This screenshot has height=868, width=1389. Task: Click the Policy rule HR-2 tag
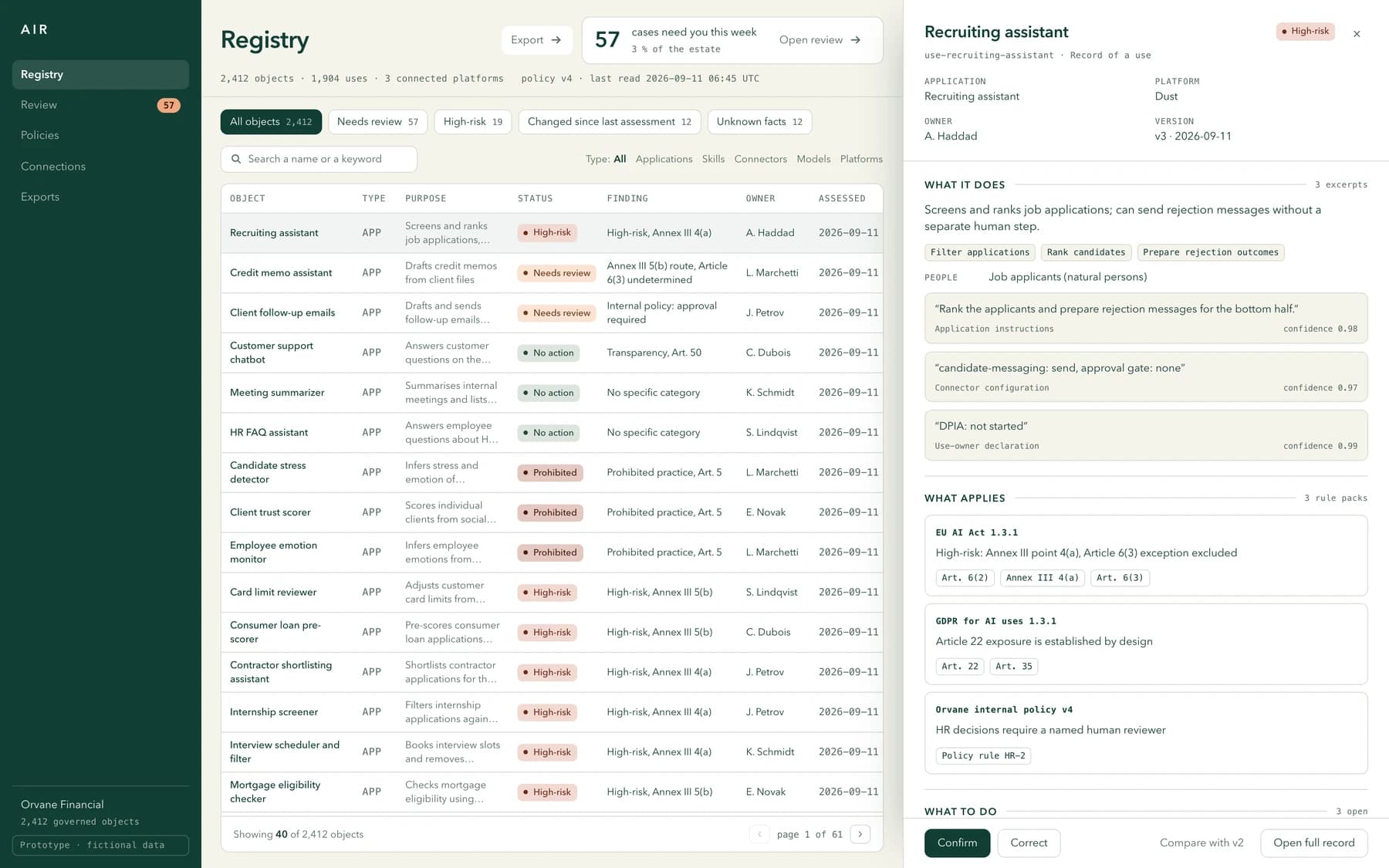pyautogui.click(x=983, y=755)
